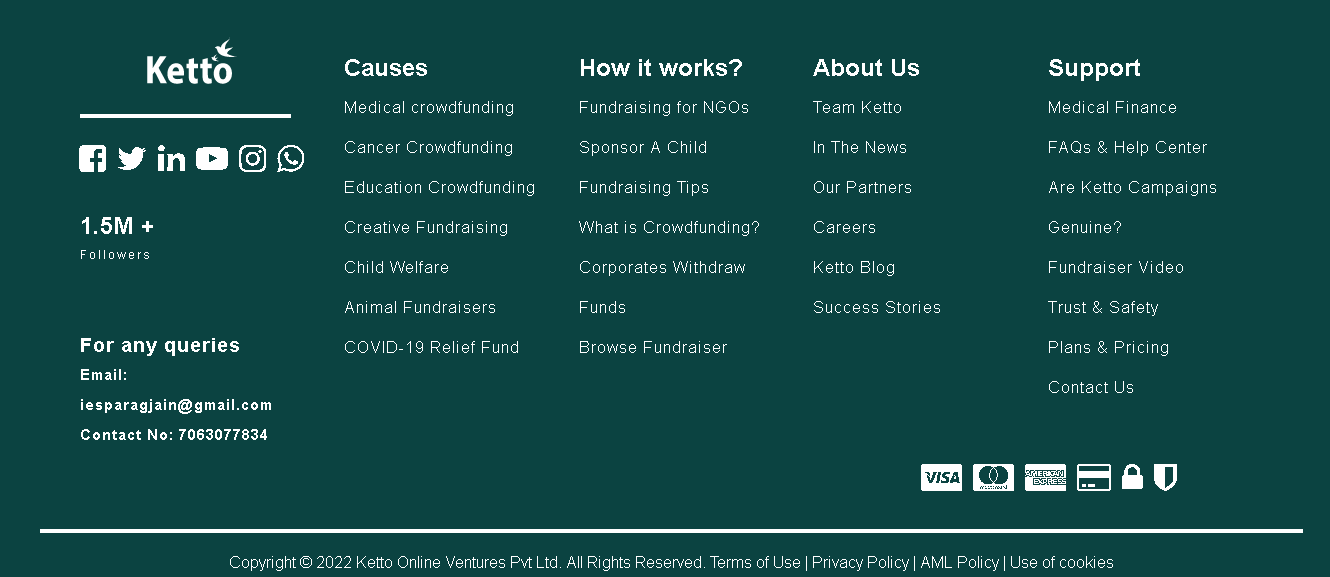Read the Privacy Policy

pos(860,562)
